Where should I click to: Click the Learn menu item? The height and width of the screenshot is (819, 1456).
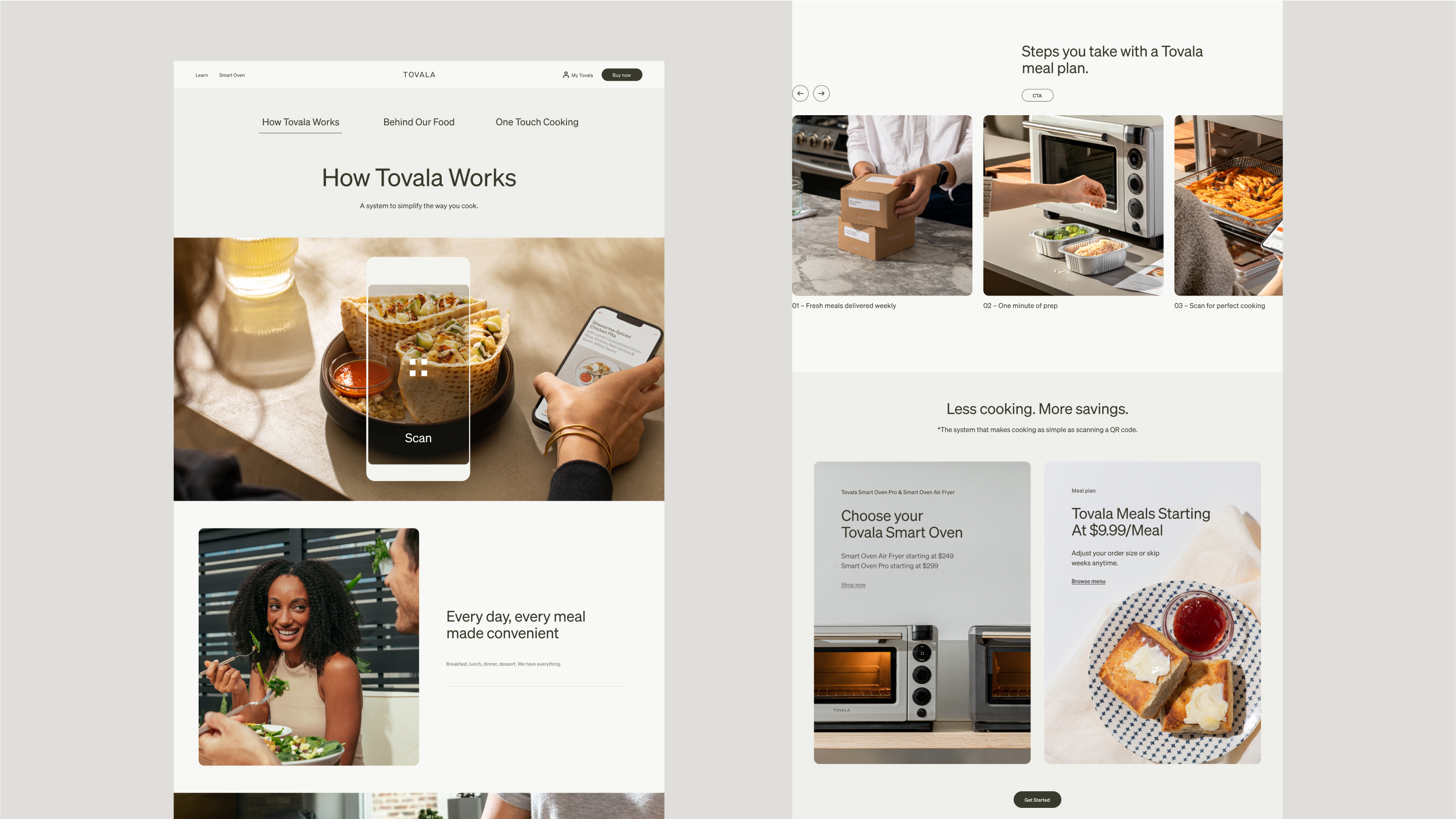201,74
